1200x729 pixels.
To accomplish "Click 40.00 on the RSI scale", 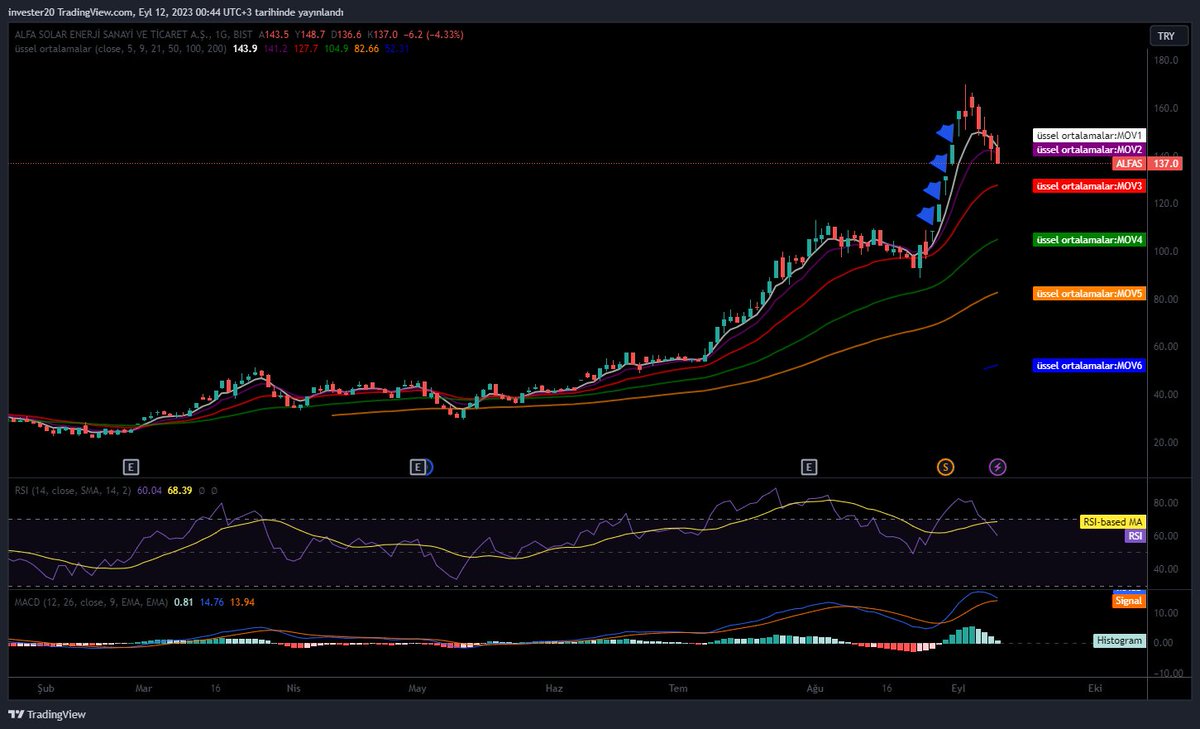I will tap(1166, 569).
